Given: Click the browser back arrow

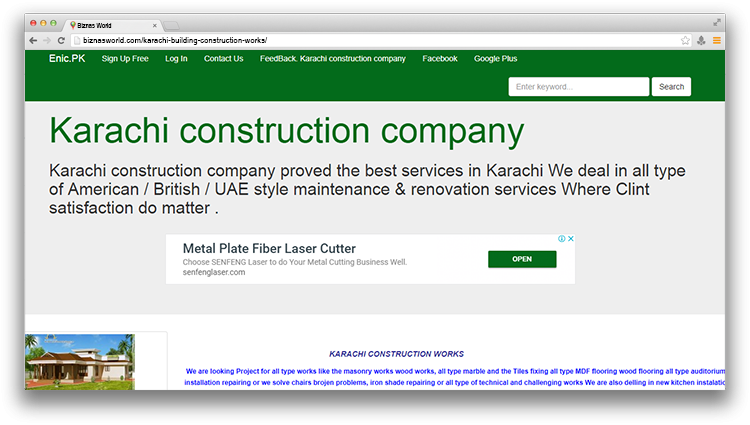Looking at the screenshot, I should tap(33, 40).
